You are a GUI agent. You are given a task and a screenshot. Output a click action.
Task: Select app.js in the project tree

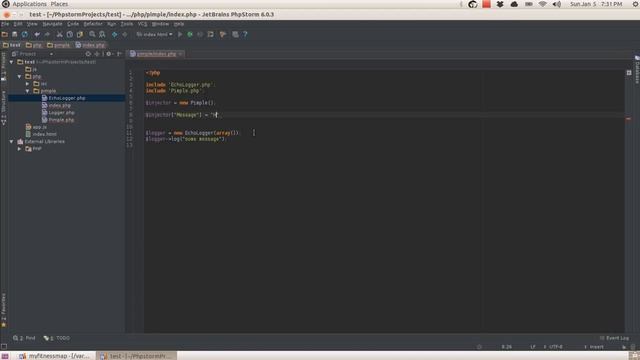tap(36, 127)
